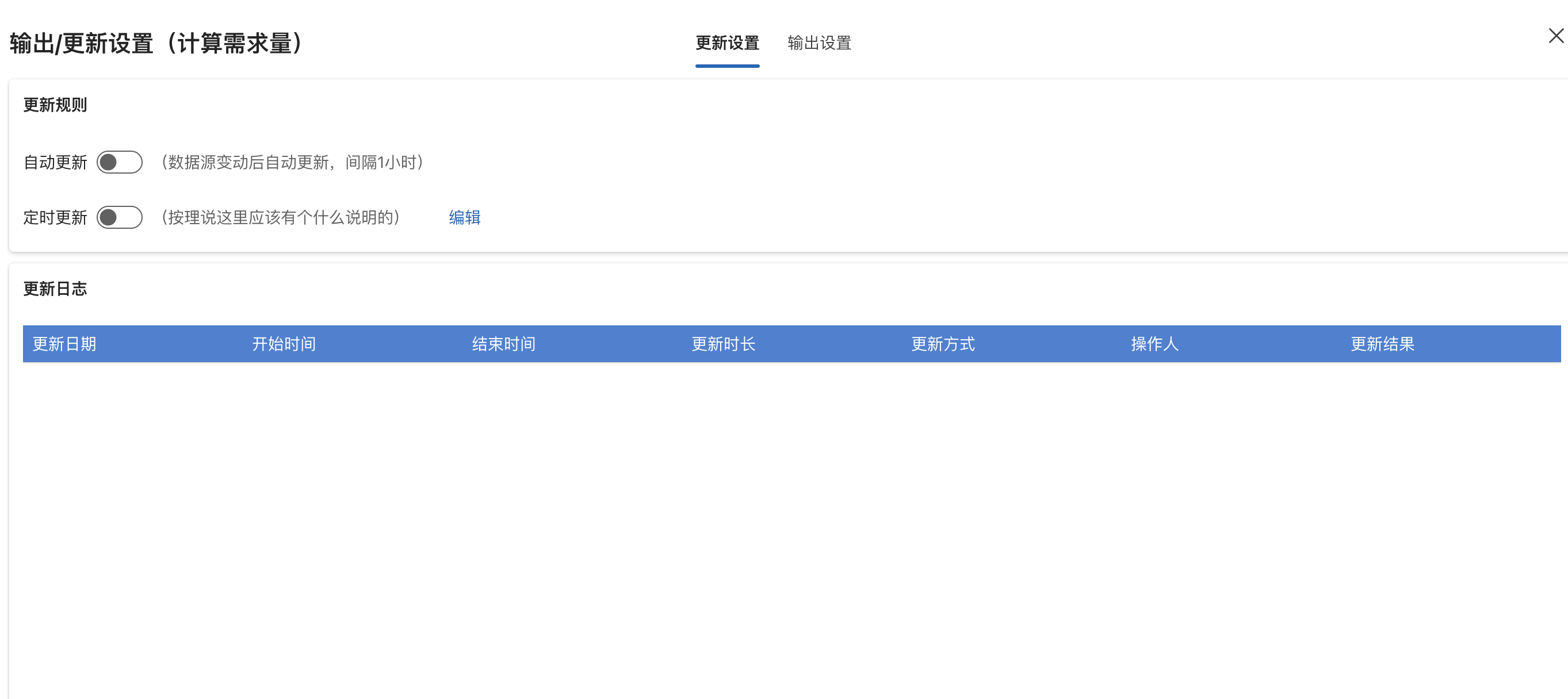The image size is (1568, 699).
Task: Disable the 自动更新 switch again
Action: (x=119, y=162)
